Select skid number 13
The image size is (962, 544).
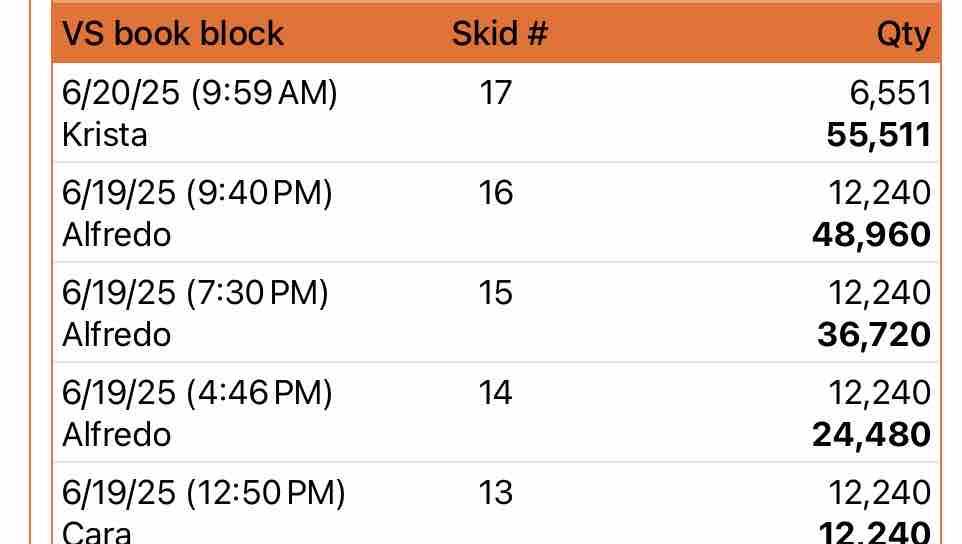[x=496, y=492]
